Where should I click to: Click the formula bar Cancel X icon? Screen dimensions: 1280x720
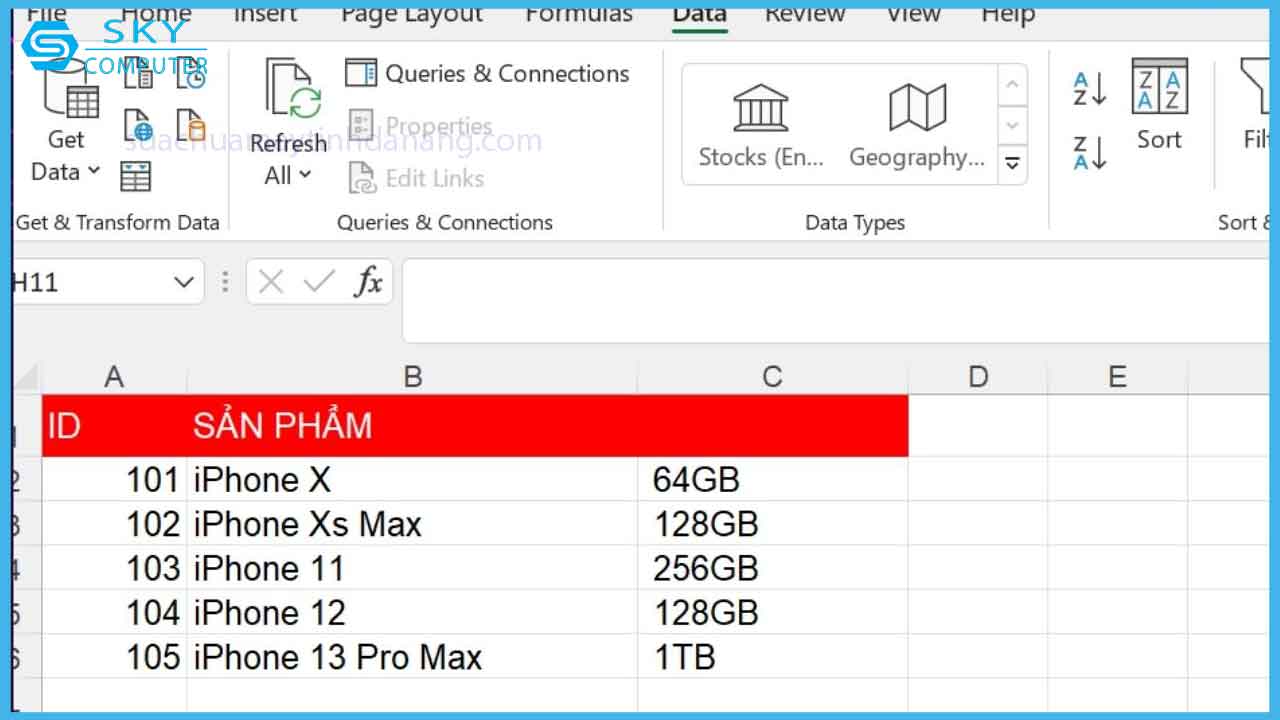tap(270, 282)
